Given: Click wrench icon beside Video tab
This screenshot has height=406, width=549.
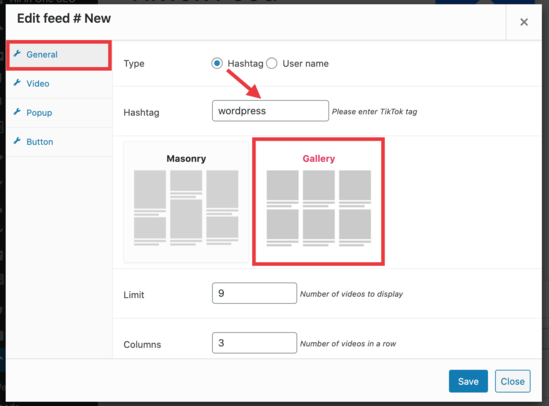Looking at the screenshot, I should (17, 83).
